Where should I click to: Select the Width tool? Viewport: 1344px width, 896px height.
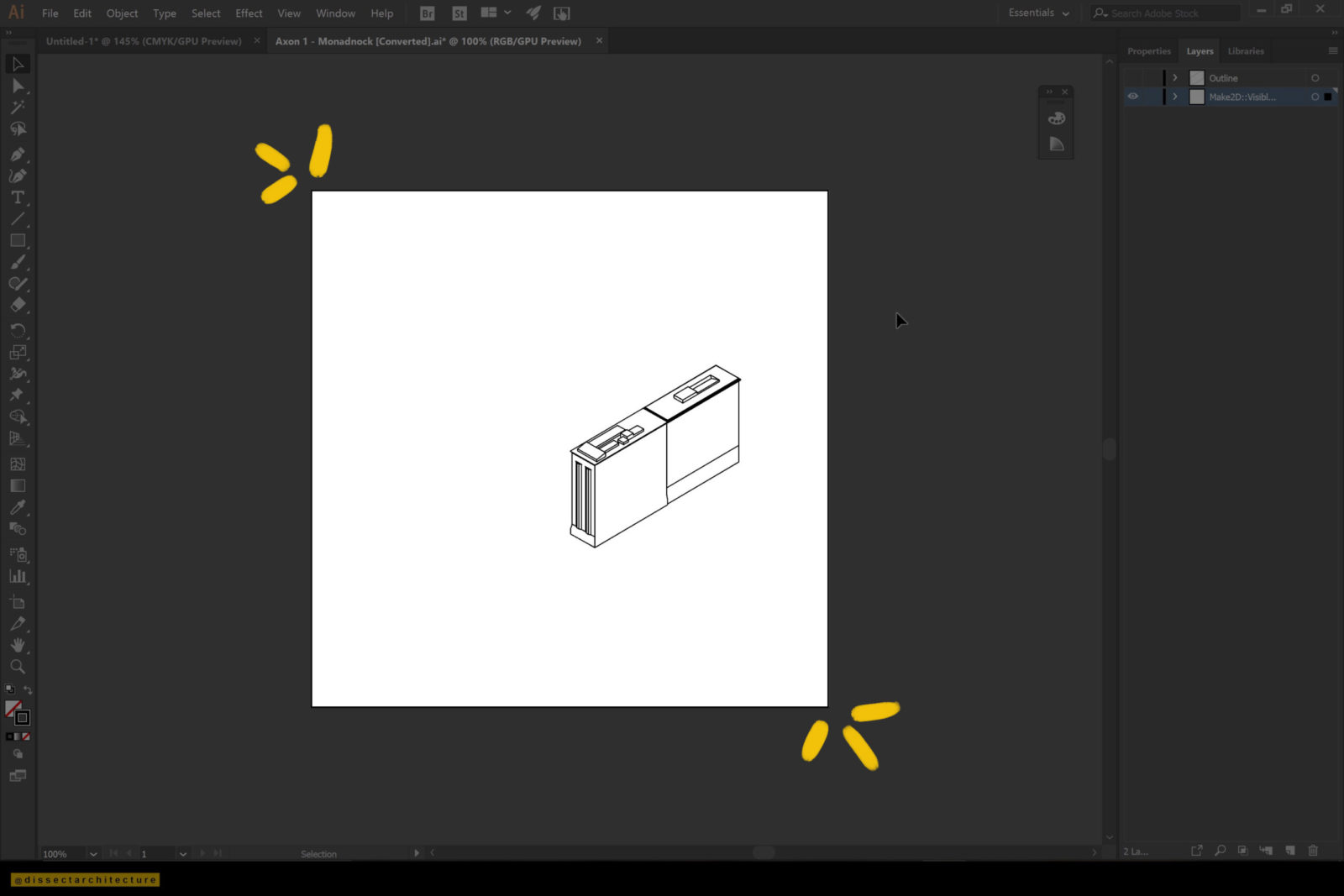coord(18,374)
